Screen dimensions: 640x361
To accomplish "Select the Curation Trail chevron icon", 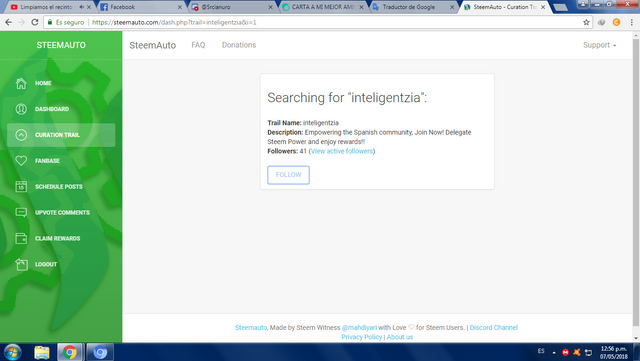I will click(x=21, y=135).
